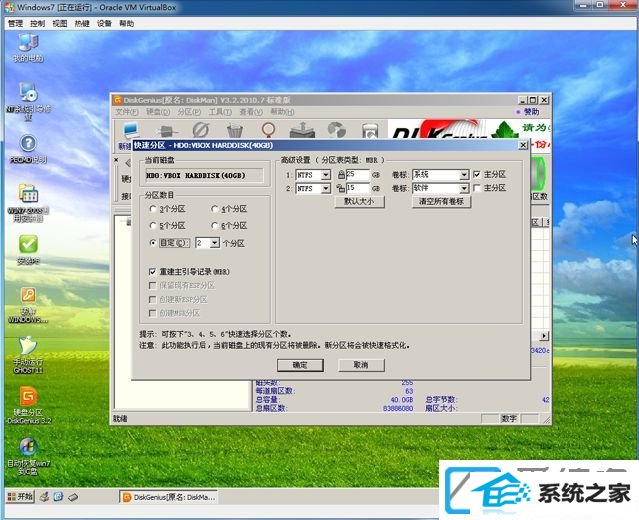639x520 pixels.
Task: Click partition 2 size field showing 15
Action: tap(357, 188)
